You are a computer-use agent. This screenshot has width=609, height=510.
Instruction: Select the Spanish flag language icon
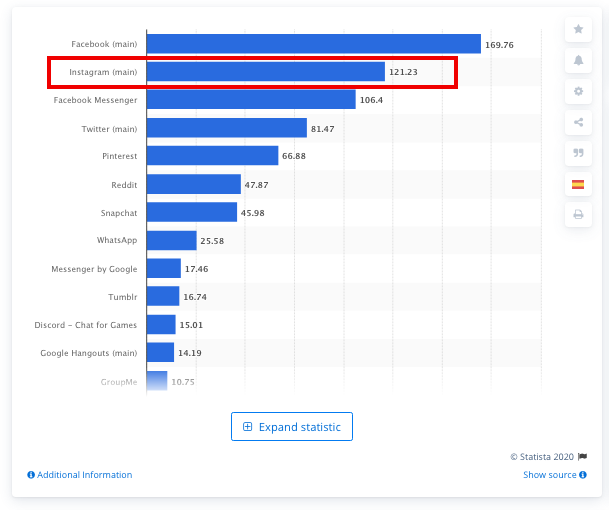pyautogui.click(x=578, y=184)
